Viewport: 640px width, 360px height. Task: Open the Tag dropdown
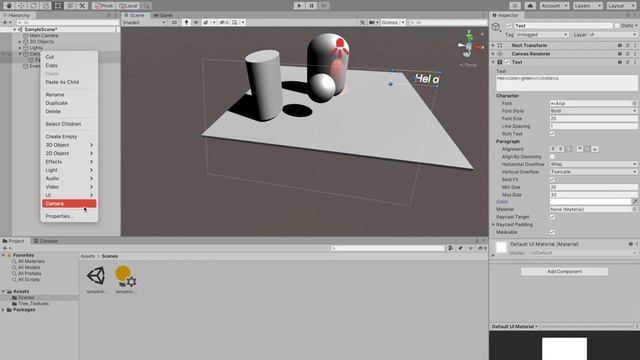point(542,35)
